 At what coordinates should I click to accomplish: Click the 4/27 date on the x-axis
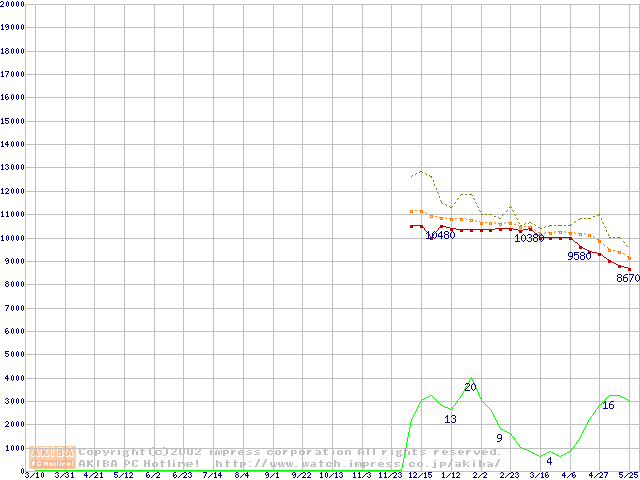pyautogui.click(x=598, y=475)
